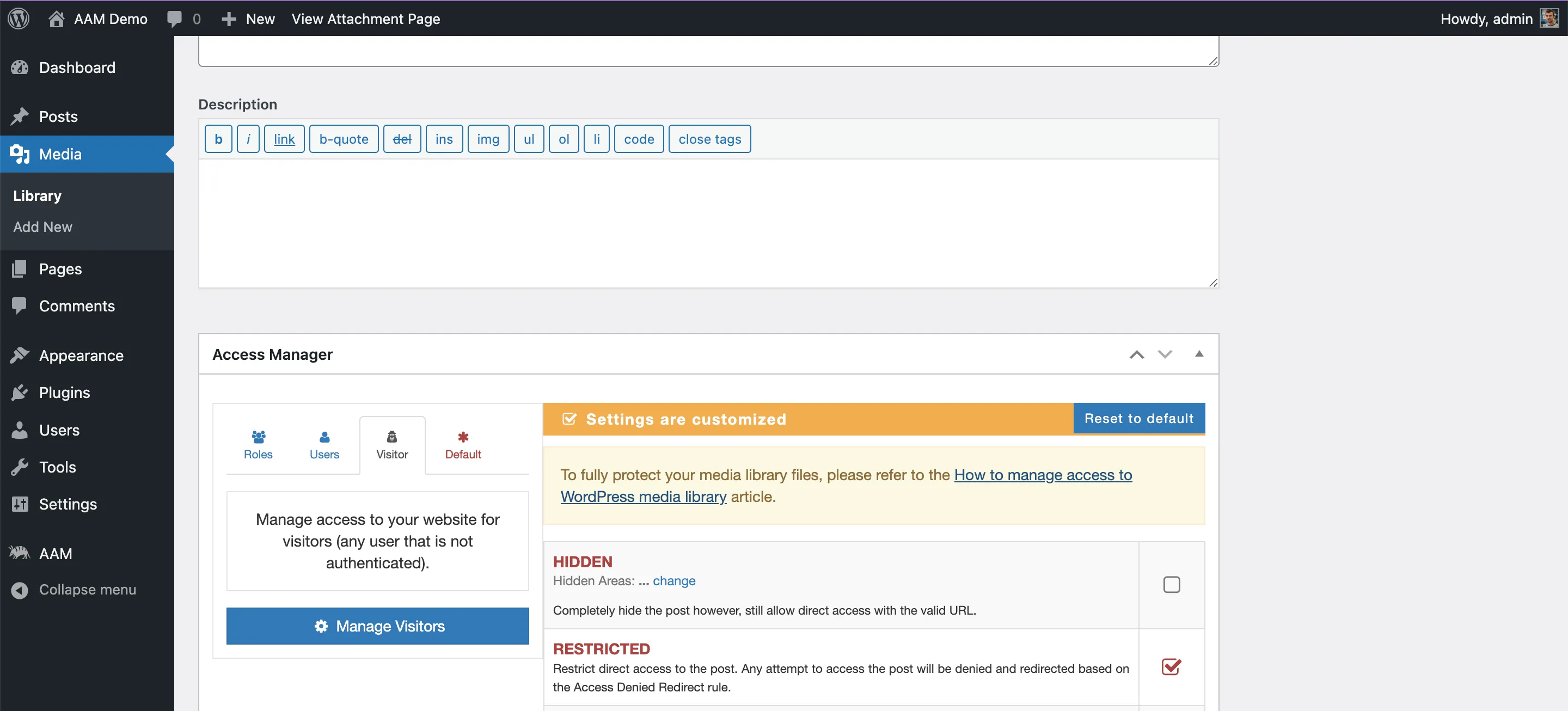The image size is (1568, 711).
Task: Click the Plugins plug icon
Action: pos(20,393)
